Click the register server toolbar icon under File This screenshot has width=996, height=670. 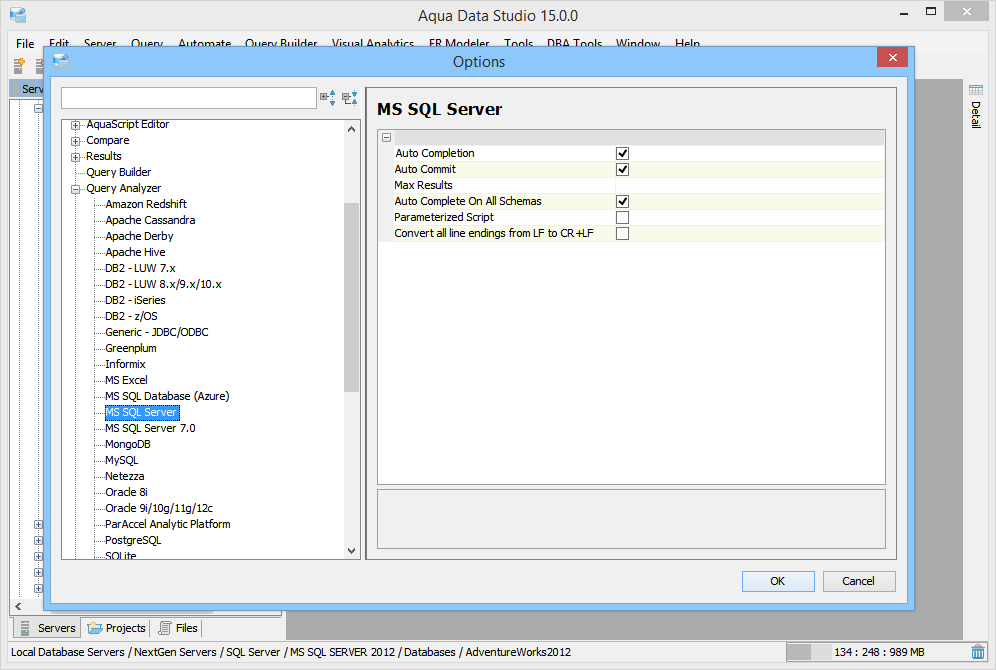[x=19, y=65]
